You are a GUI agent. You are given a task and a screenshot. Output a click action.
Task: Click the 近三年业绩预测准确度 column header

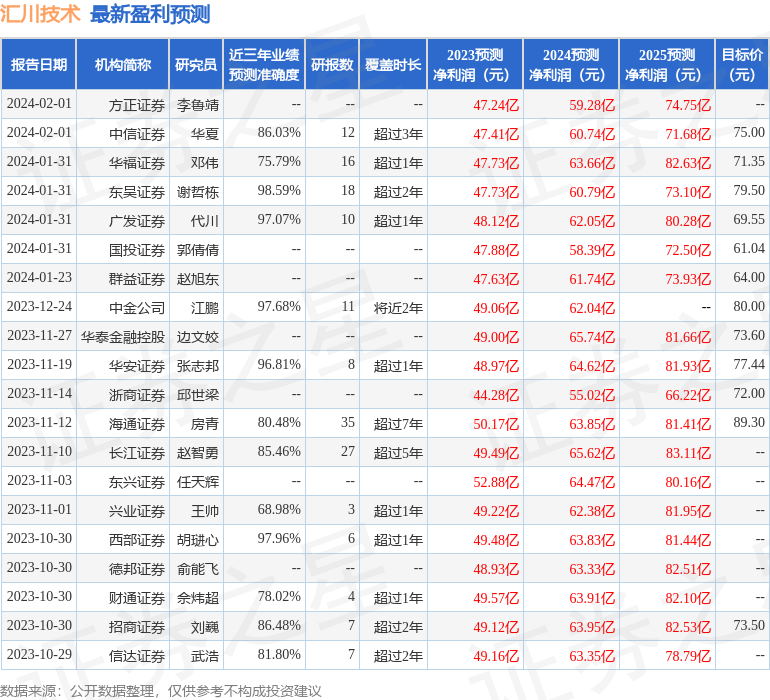264,65
